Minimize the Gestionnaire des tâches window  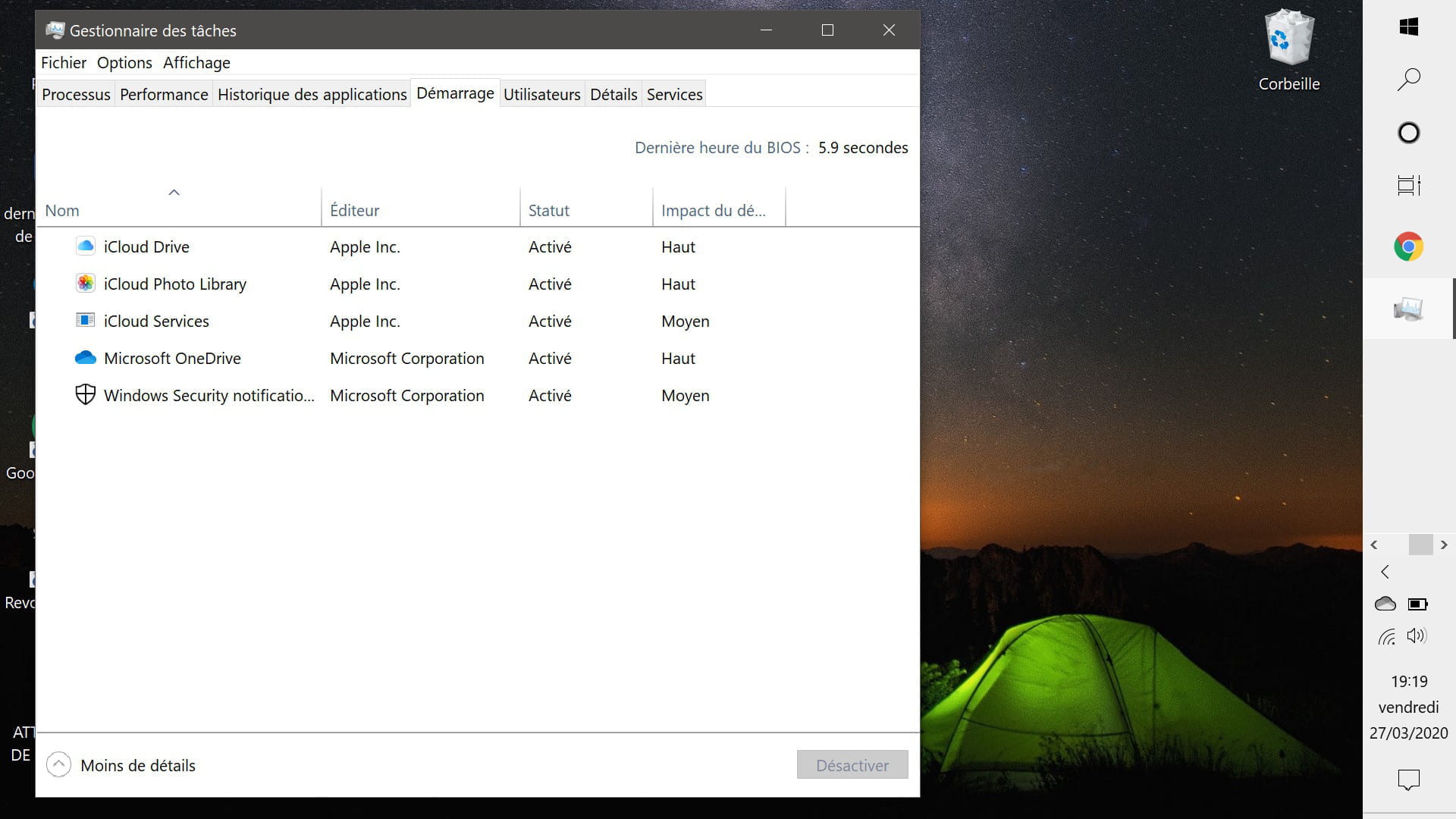coord(766,30)
